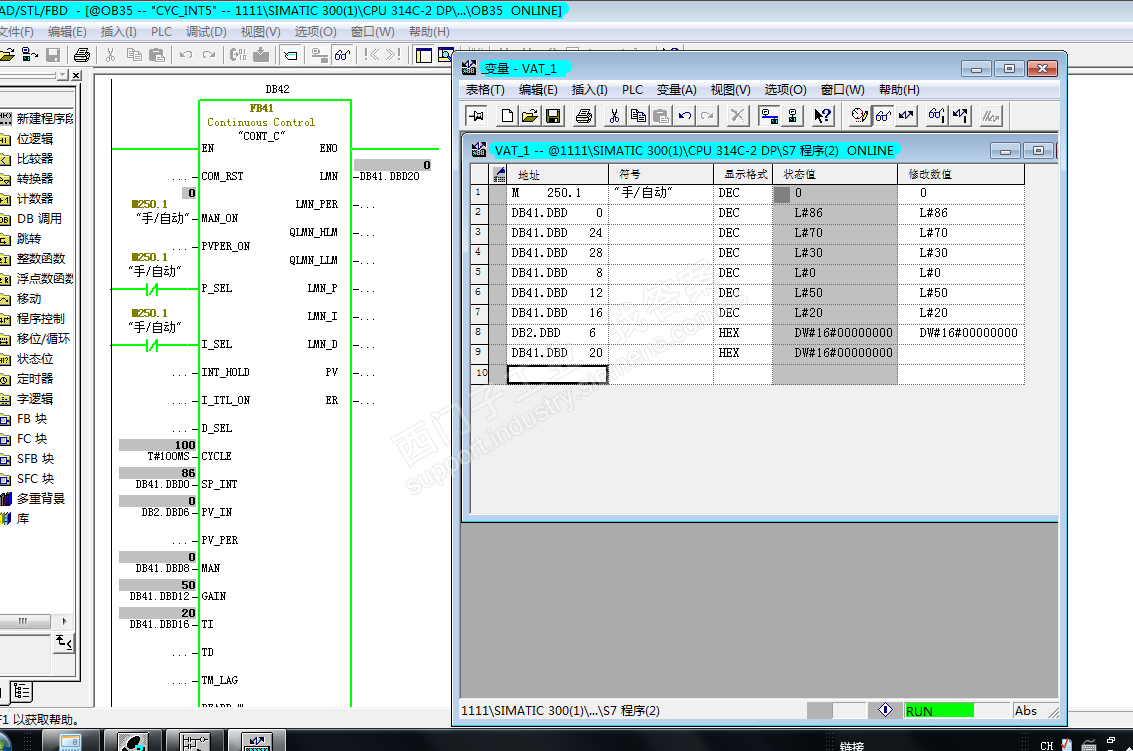Select 计数器 in the element catalog
The height and width of the screenshot is (751, 1133).
(35, 198)
